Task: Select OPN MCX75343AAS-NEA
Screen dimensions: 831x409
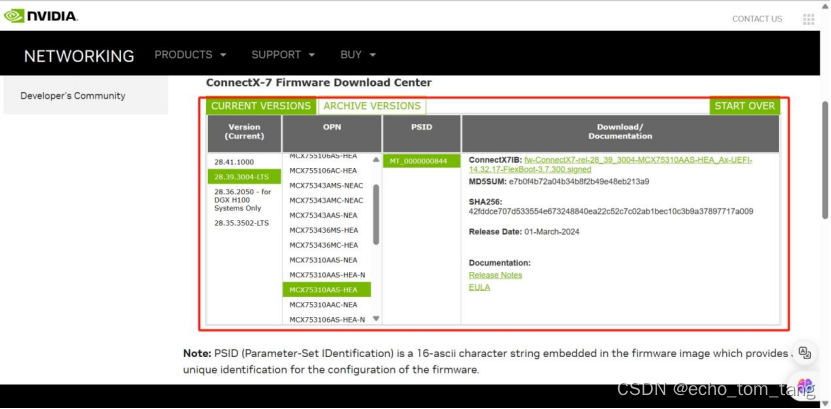Action: point(326,215)
